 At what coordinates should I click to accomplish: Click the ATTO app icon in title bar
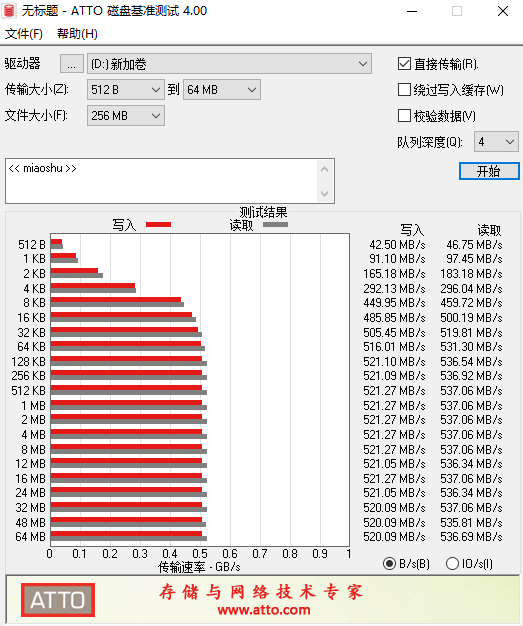click(x=9, y=11)
